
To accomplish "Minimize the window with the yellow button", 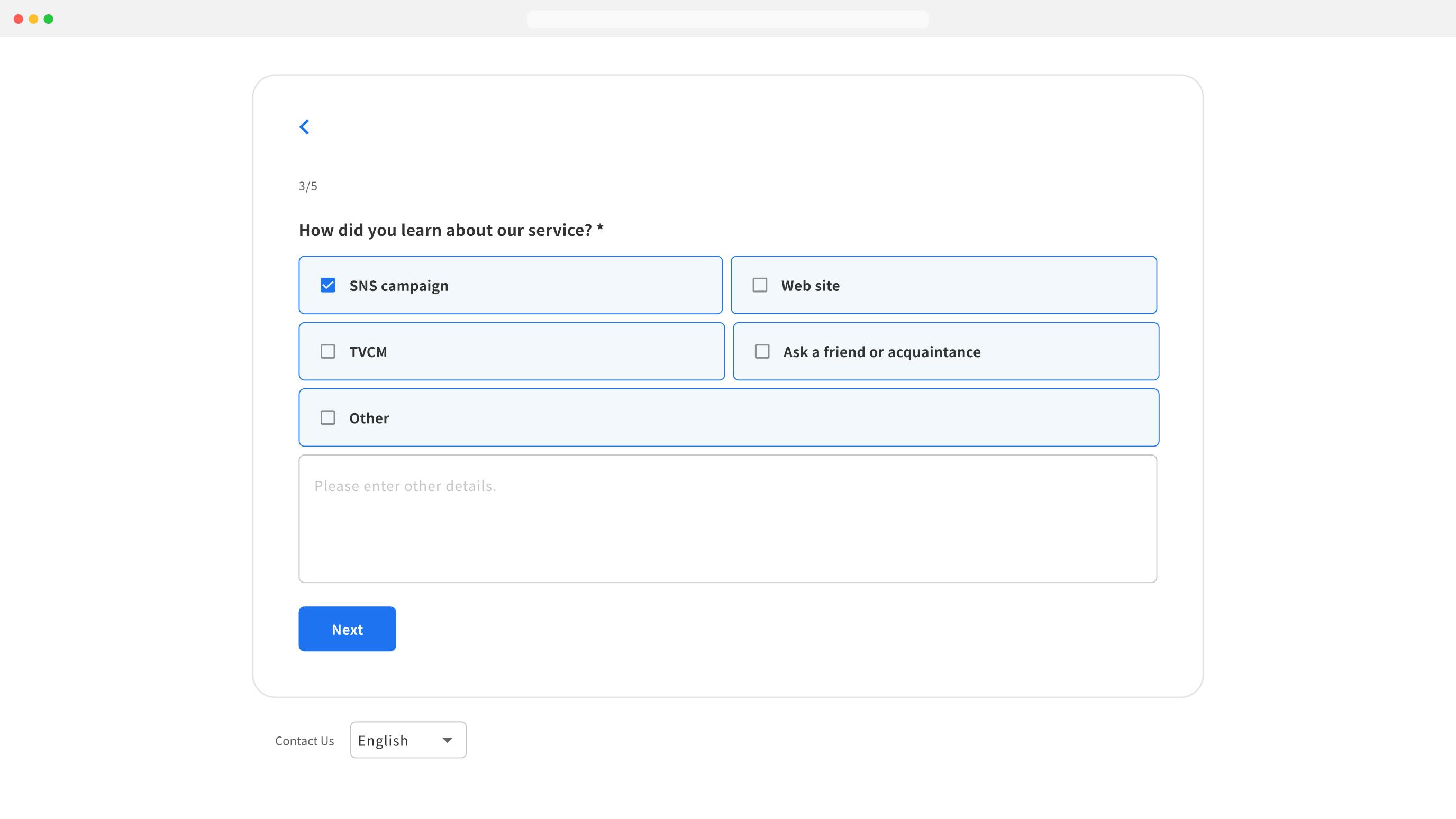I will coord(33,19).
